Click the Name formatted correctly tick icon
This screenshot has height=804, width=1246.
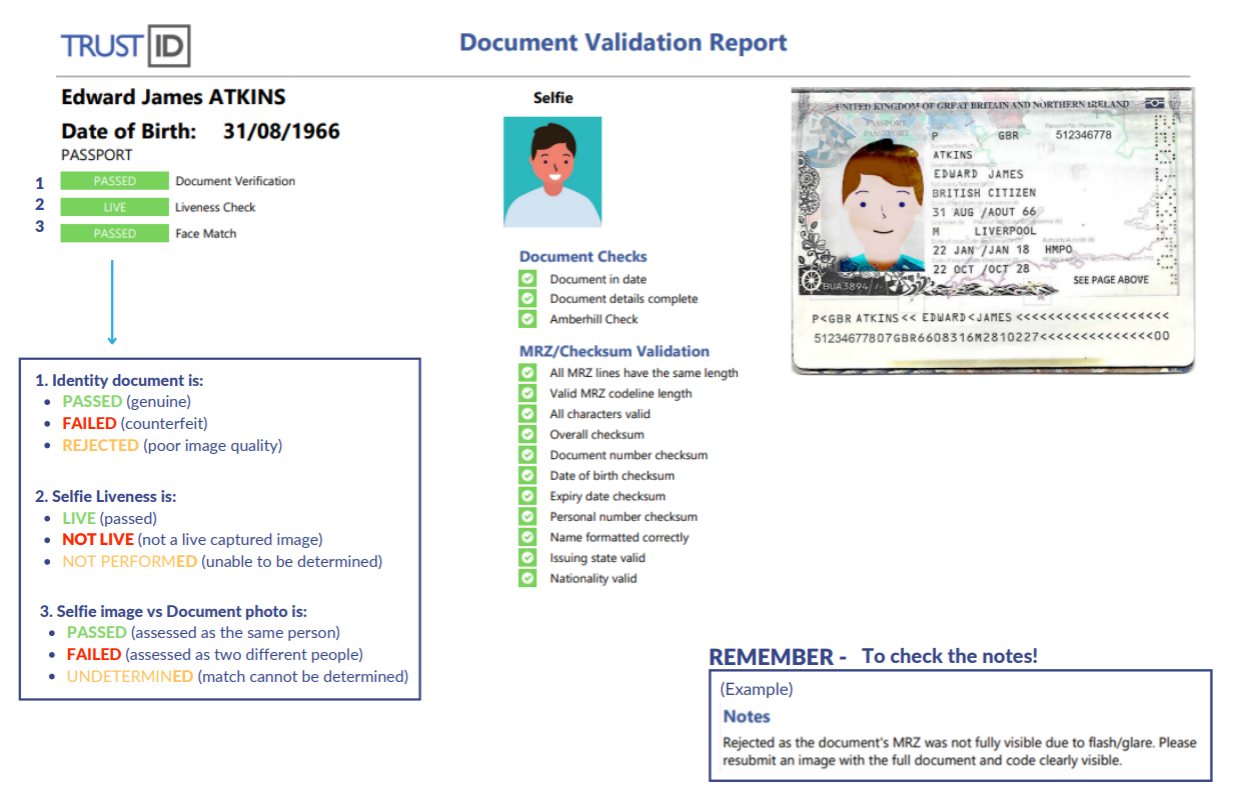point(528,537)
